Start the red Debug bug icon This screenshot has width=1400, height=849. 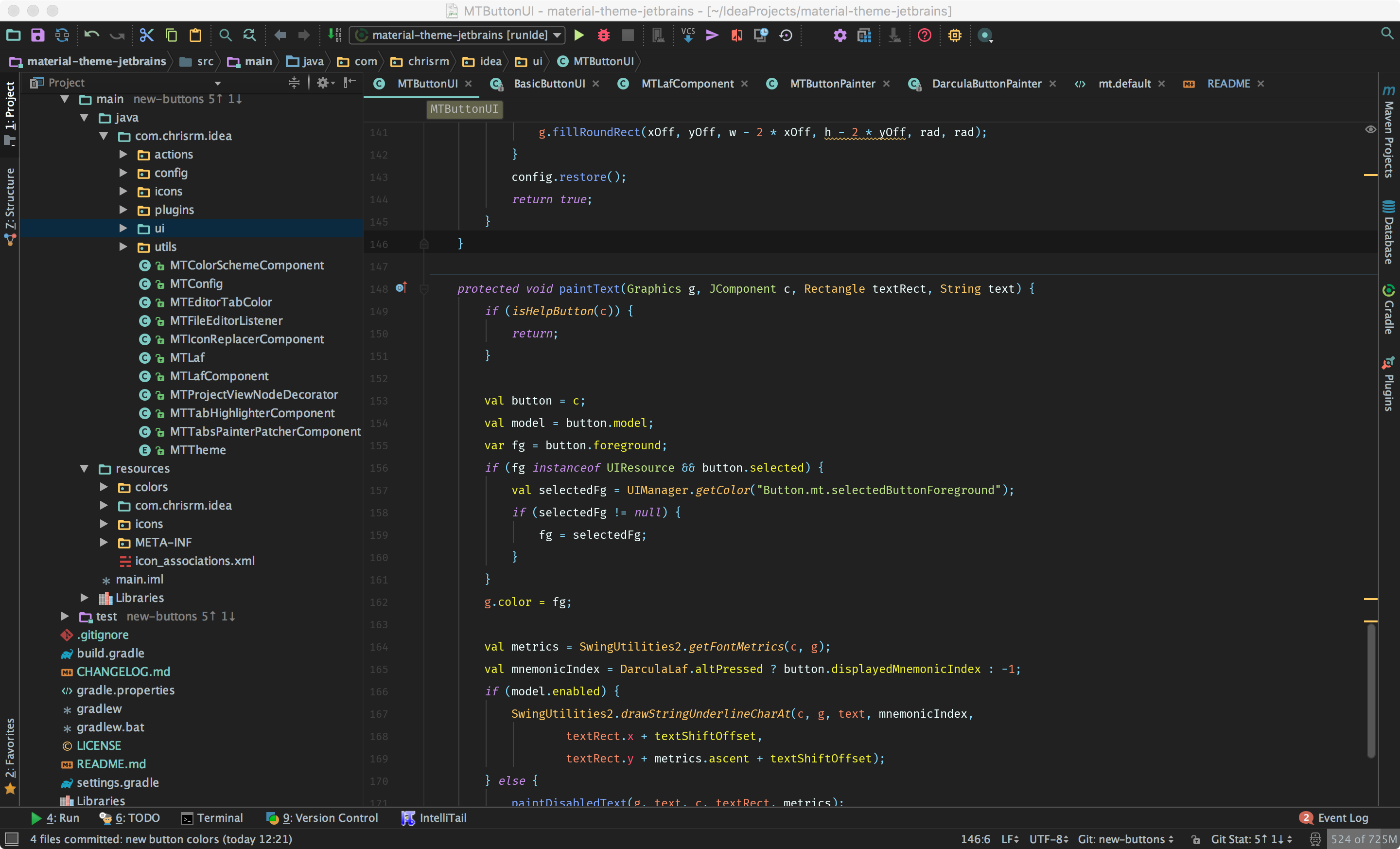(603, 35)
